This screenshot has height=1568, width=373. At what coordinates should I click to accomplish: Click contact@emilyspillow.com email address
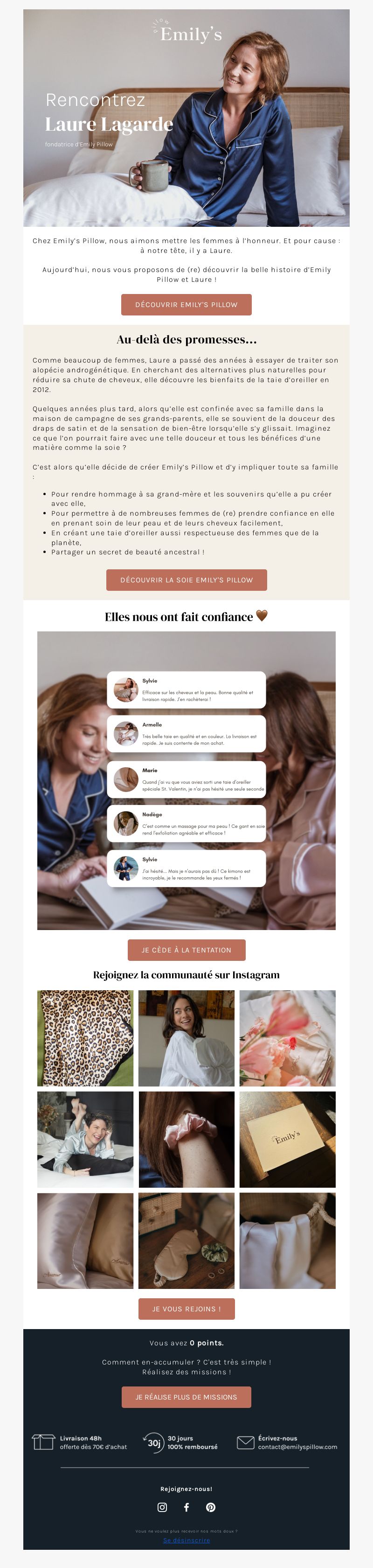point(297,1447)
